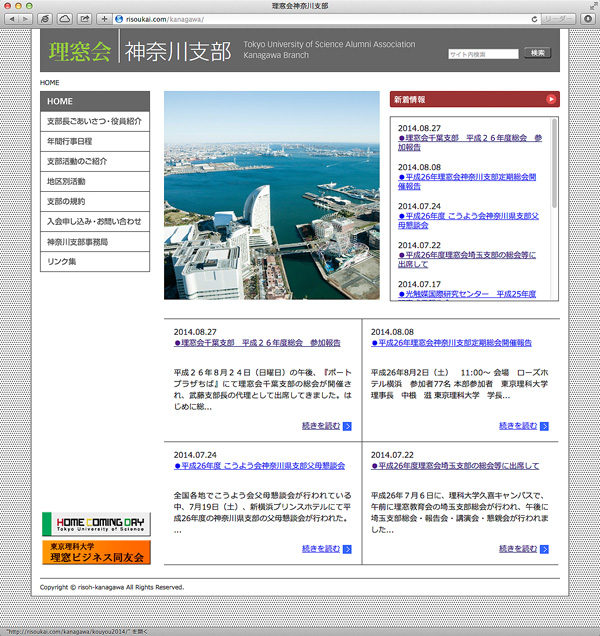The width and height of the screenshot is (600, 636).
Task: Open 支部長ごあいさつ・役員紹介 menu item
Action: click(x=95, y=121)
